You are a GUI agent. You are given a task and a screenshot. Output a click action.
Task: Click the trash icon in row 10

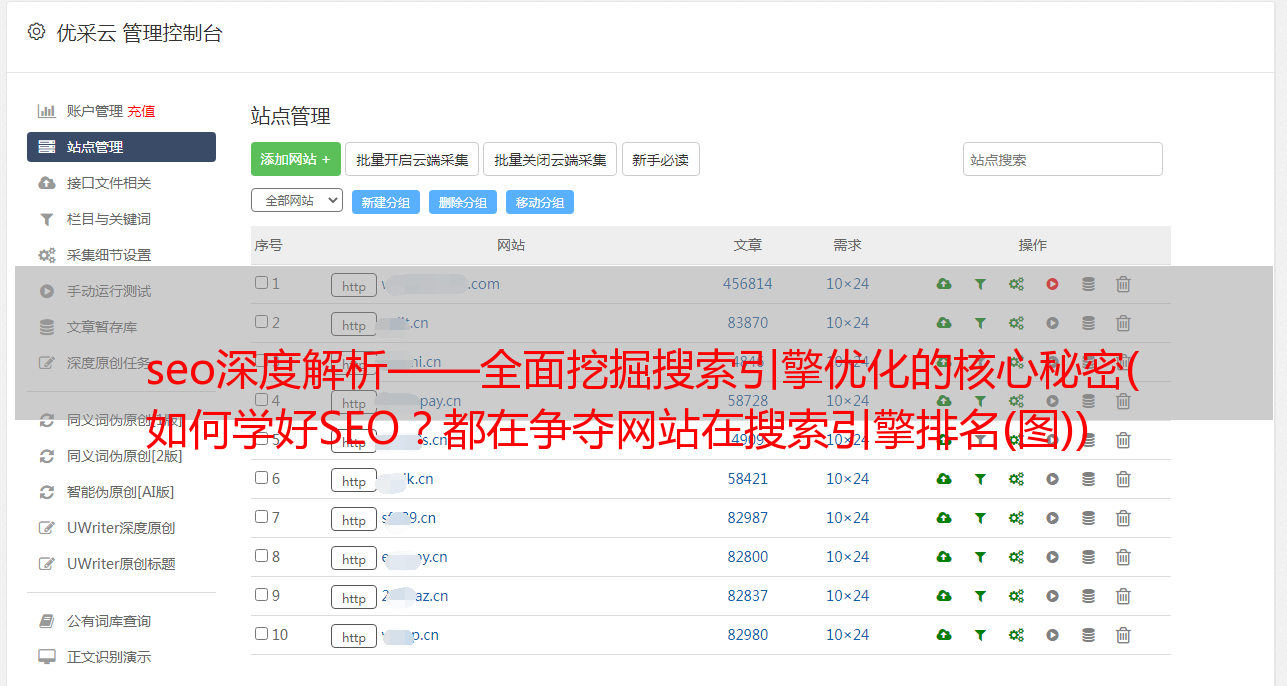click(1123, 635)
